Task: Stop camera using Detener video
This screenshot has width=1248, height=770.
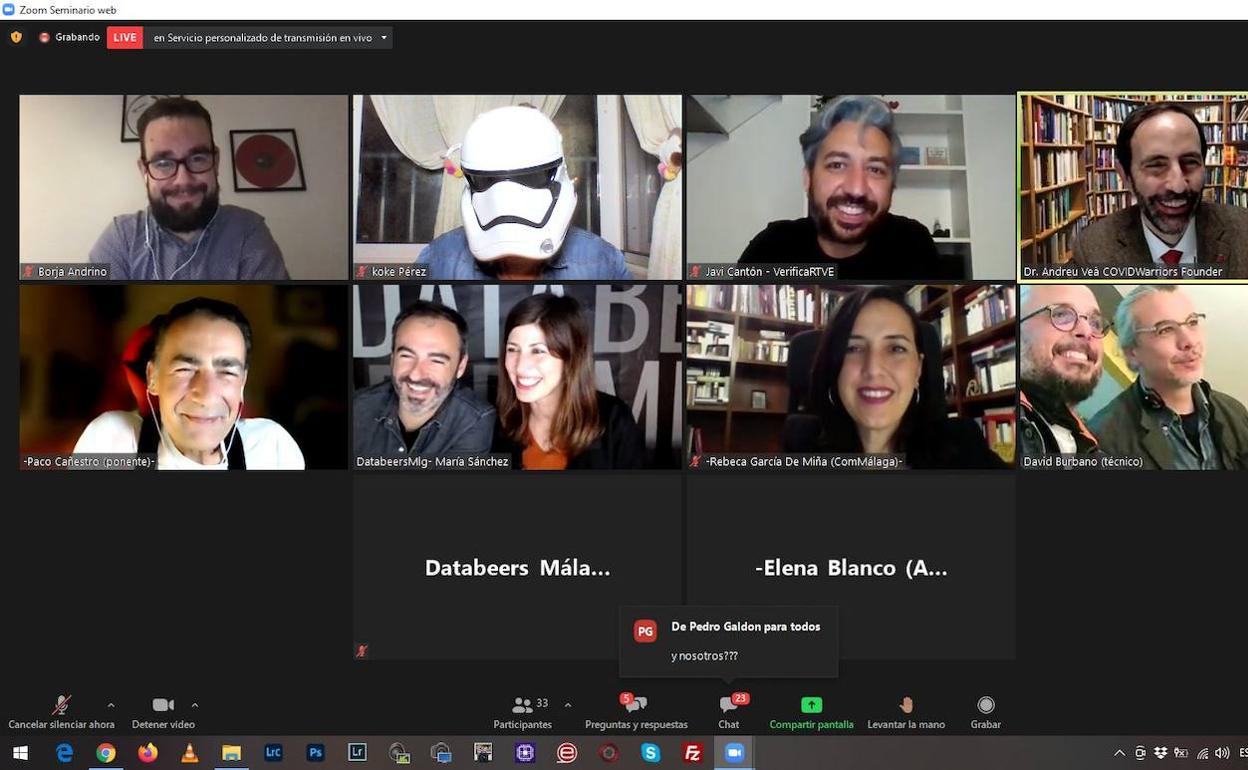Action: (x=163, y=710)
